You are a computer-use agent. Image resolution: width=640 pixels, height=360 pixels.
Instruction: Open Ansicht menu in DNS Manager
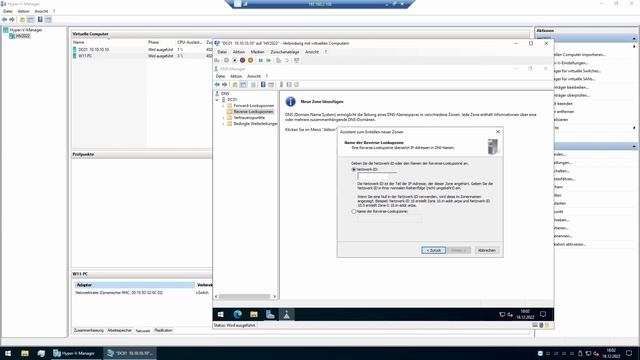pyautogui.click(x=254, y=76)
